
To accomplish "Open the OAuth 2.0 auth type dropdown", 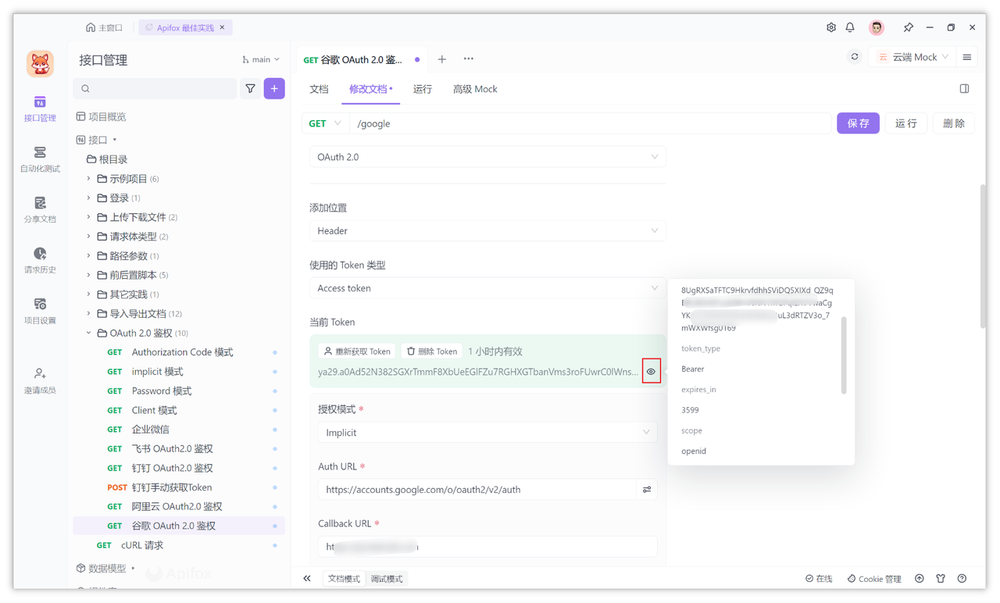I will coord(488,157).
